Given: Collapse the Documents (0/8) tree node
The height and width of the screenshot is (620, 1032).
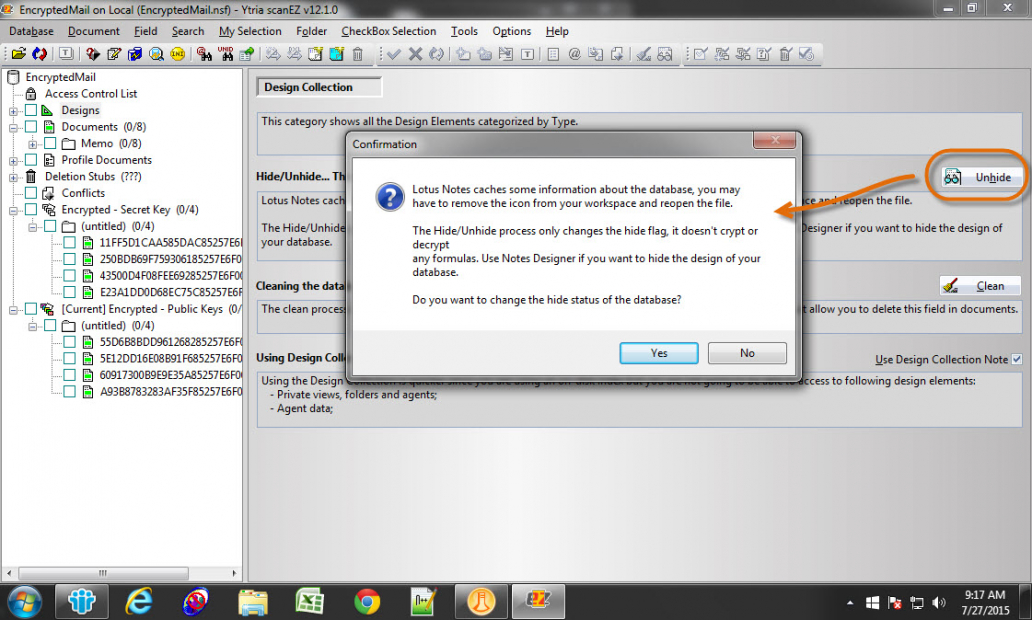Looking at the screenshot, I should pyautogui.click(x=13, y=128).
